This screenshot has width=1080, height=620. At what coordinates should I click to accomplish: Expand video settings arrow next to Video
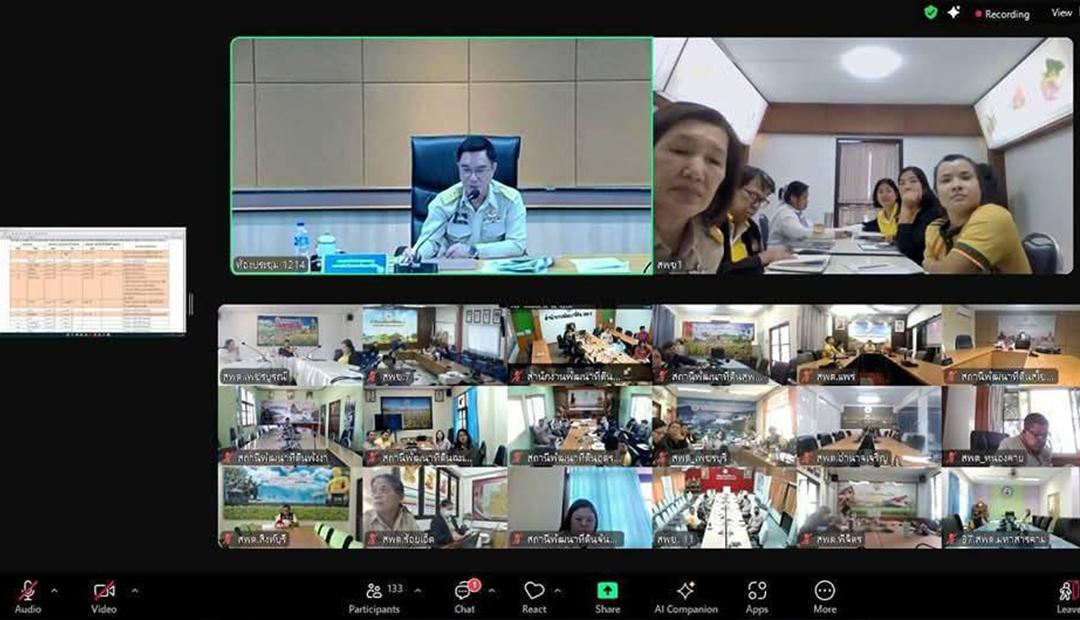click(134, 590)
